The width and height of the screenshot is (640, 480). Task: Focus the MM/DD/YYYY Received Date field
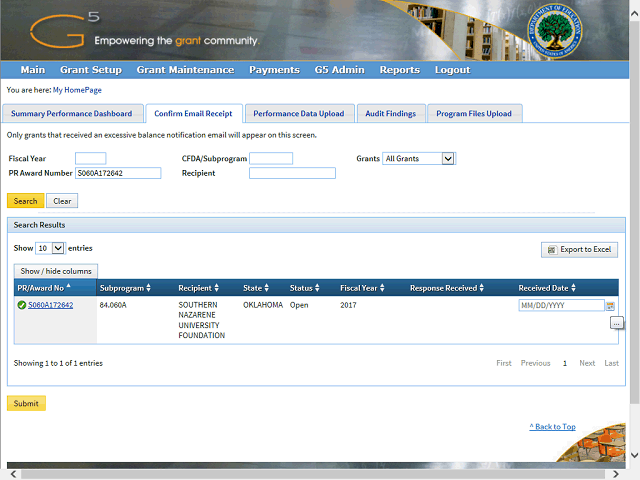coord(561,305)
